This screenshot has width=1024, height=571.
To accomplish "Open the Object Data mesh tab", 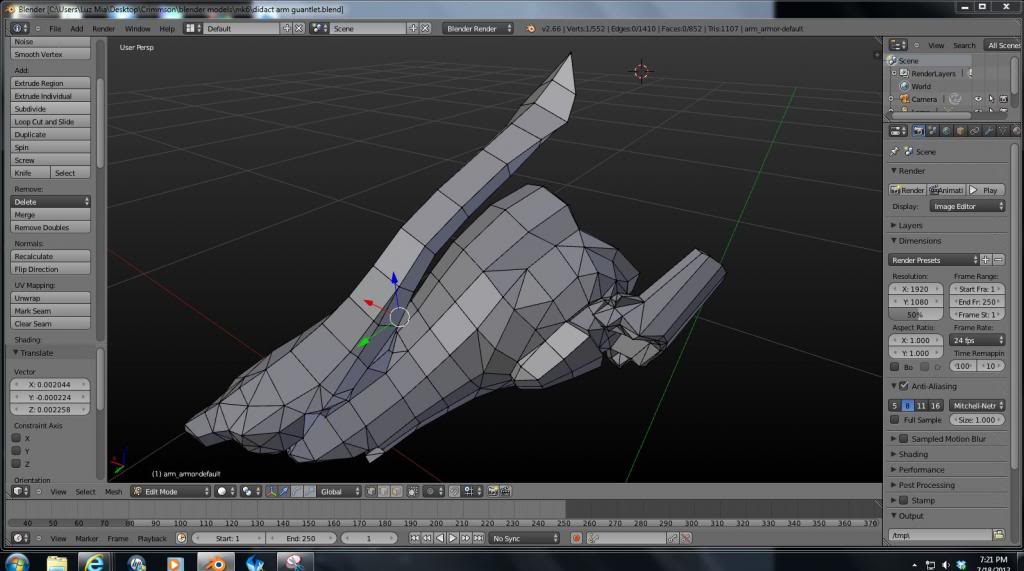I will [1003, 131].
